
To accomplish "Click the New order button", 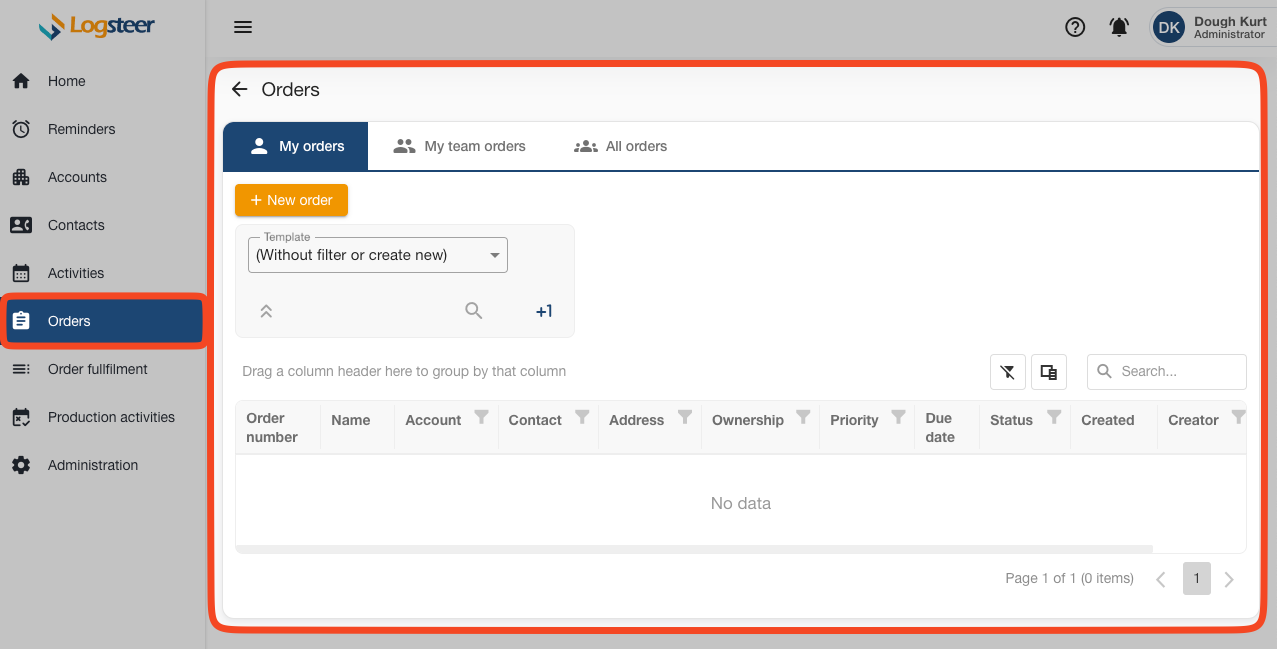I will [291, 200].
